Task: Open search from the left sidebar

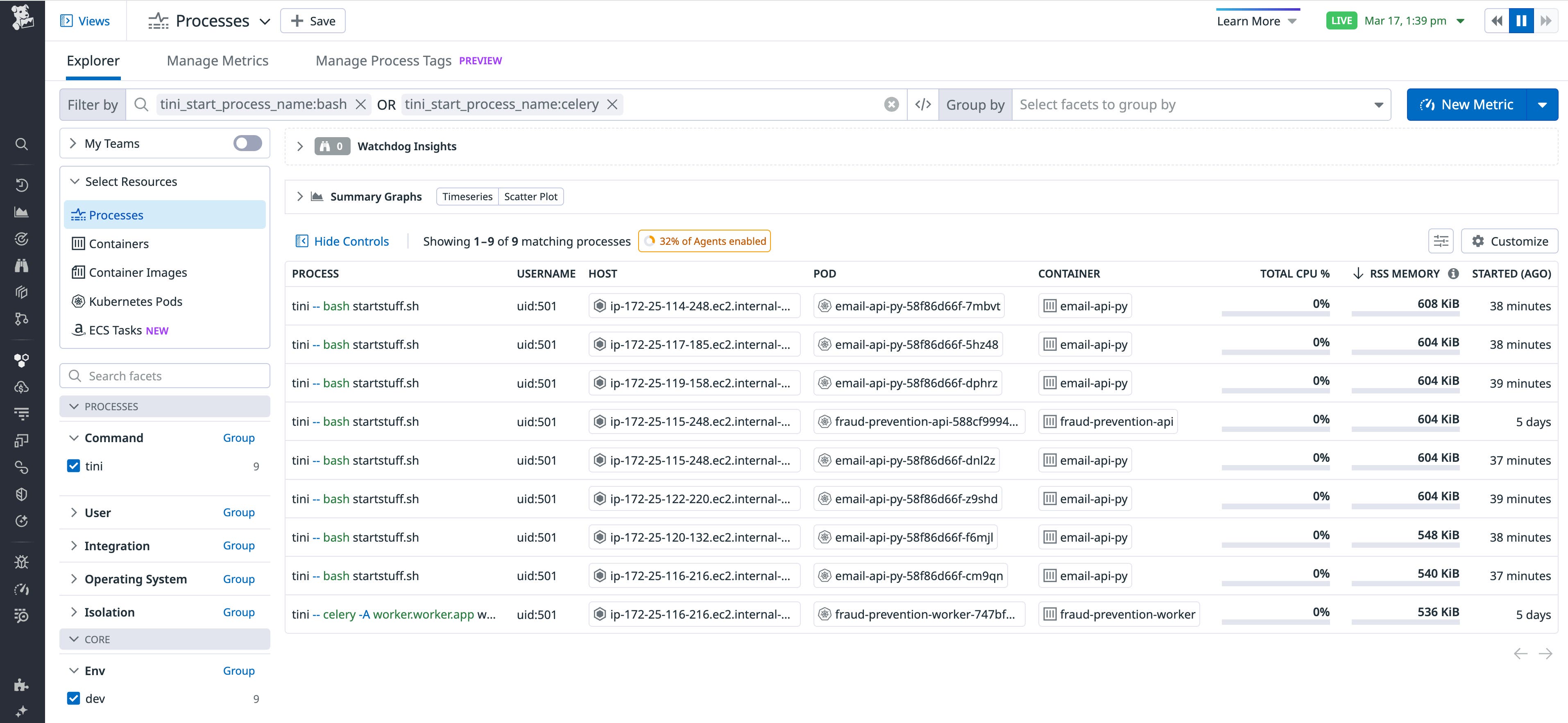Action: (21, 144)
